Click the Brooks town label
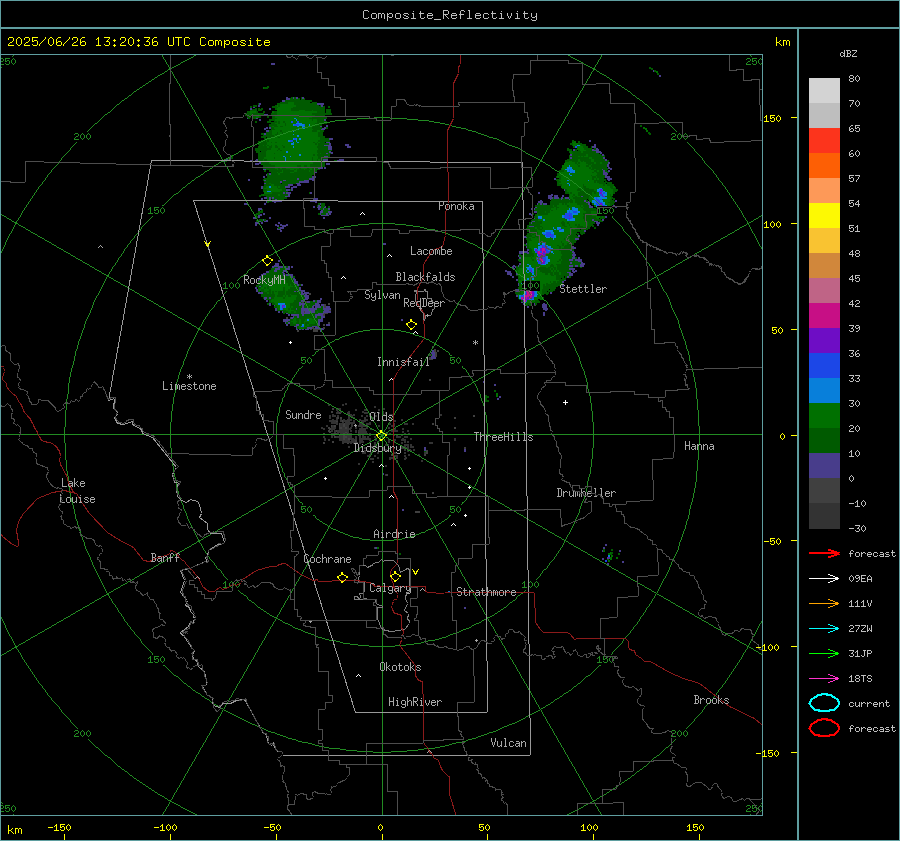Screen dimensions: 900x841 click(711, 700)
